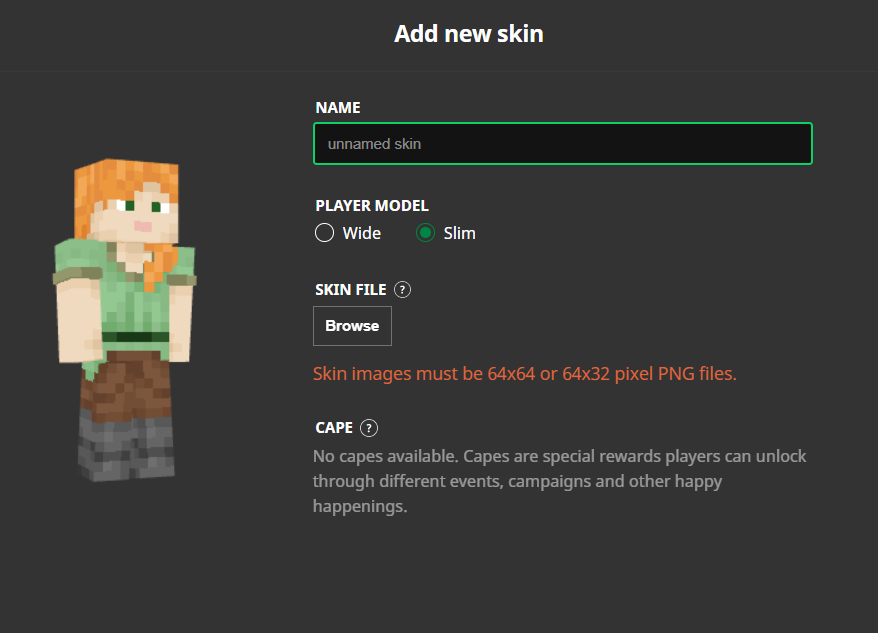This screenshot has width=878, height=633.
Task: Click the Alex skin preview model
Action: [x=124, y=320]
